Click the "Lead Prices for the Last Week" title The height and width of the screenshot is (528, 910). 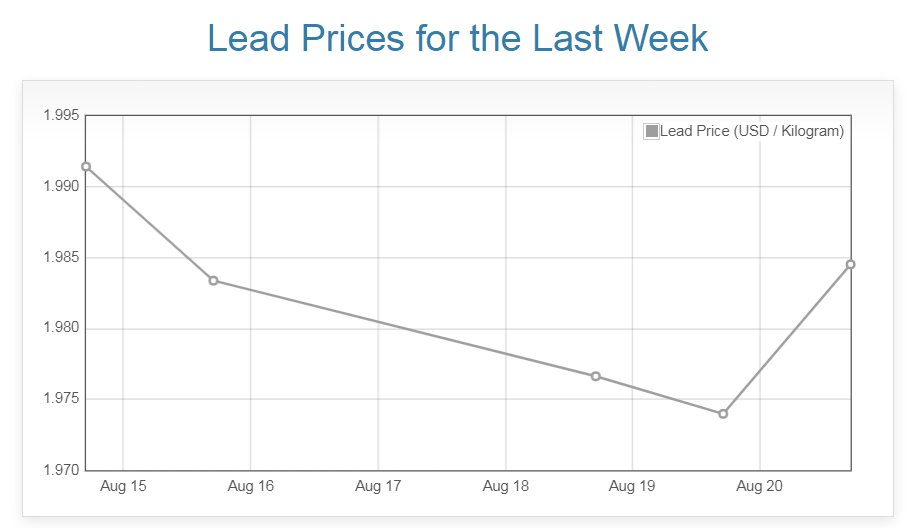(457, 39)
